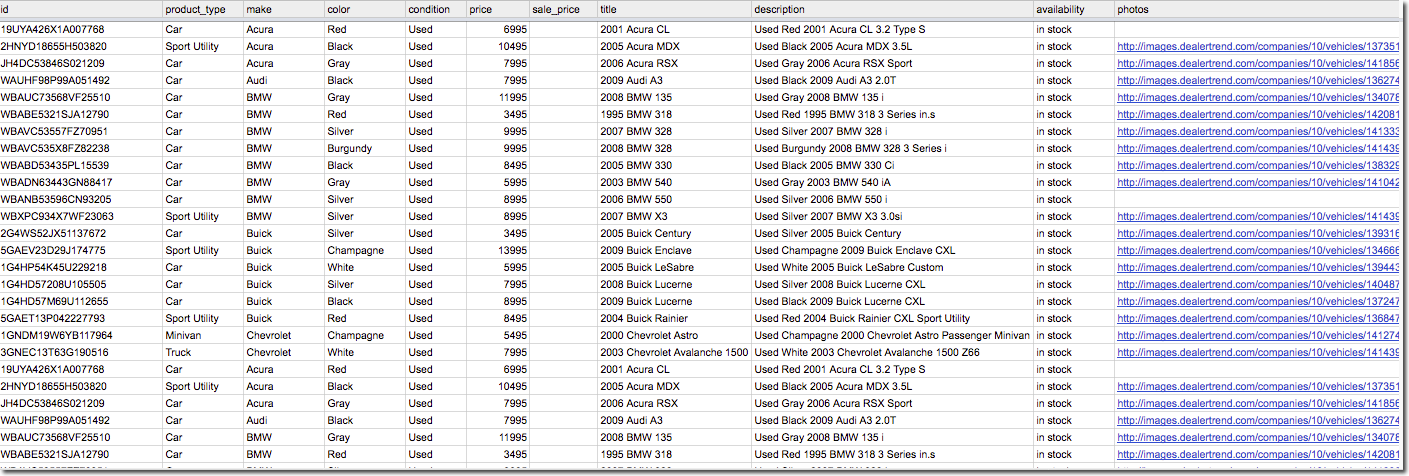This screenshot has height=476, width=1409.
Task: Open photo link in Burgundy 2008 BMW 328 row
Action: (x=1257, y=148)
